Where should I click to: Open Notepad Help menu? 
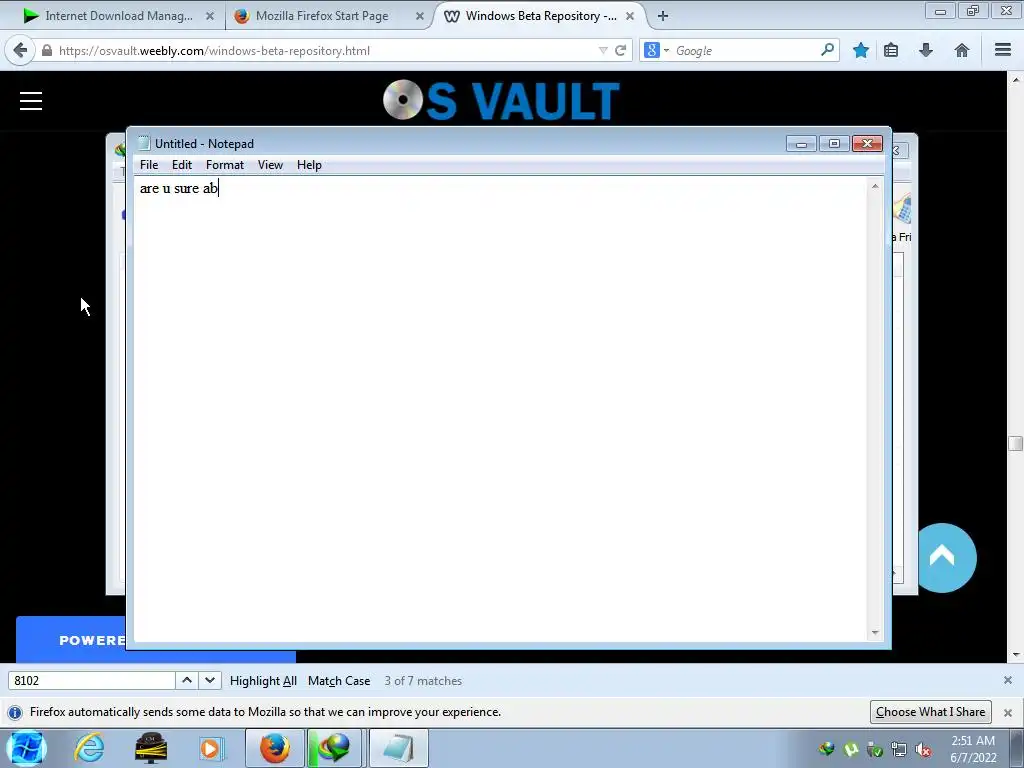point(309,165)
